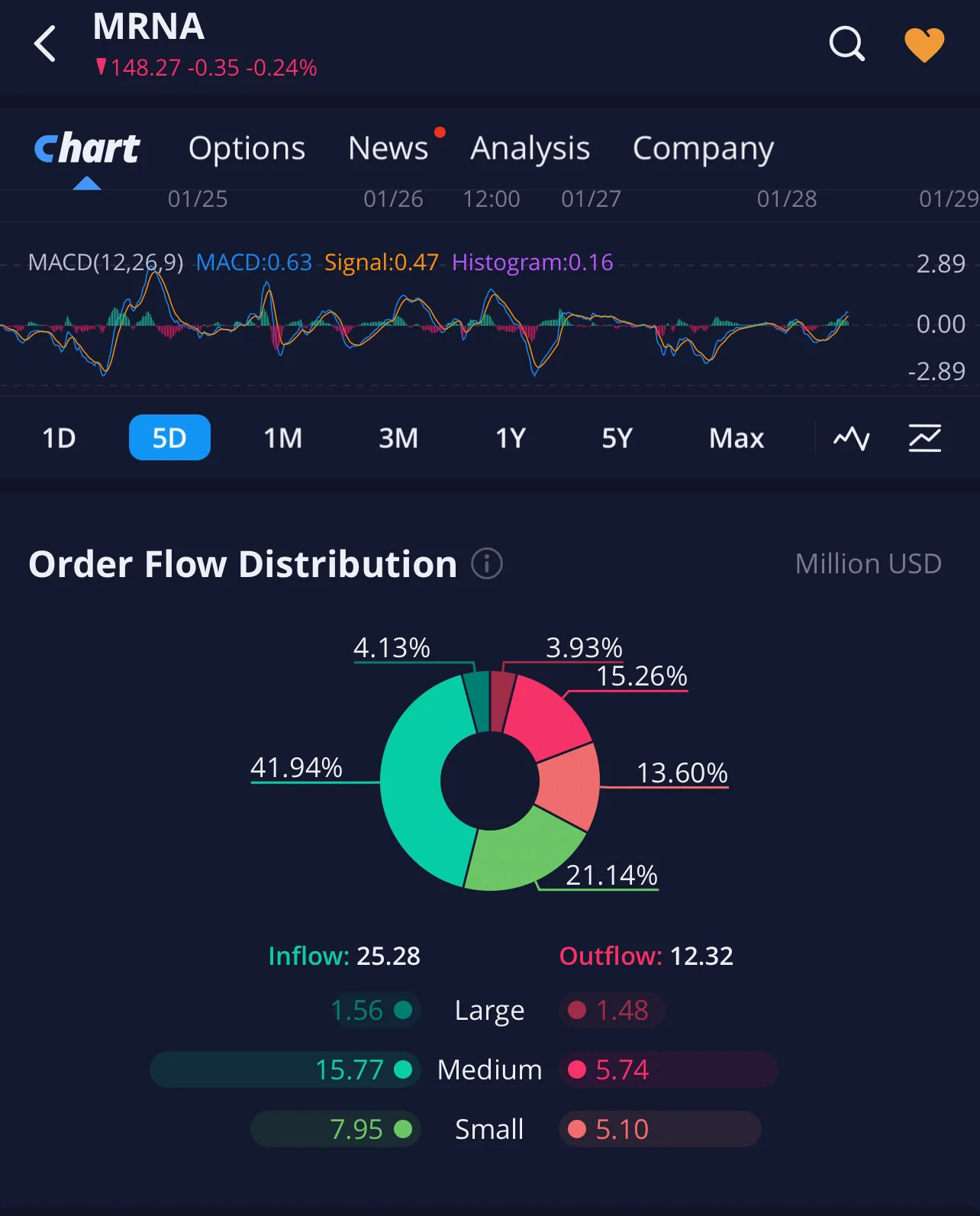Select the Max time range

tap(737, 438)
